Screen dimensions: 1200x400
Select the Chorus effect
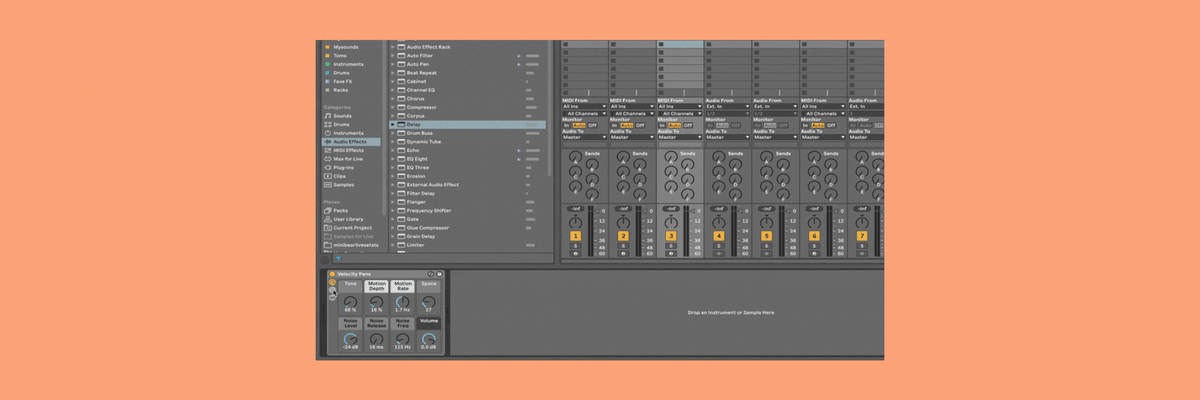416,99
